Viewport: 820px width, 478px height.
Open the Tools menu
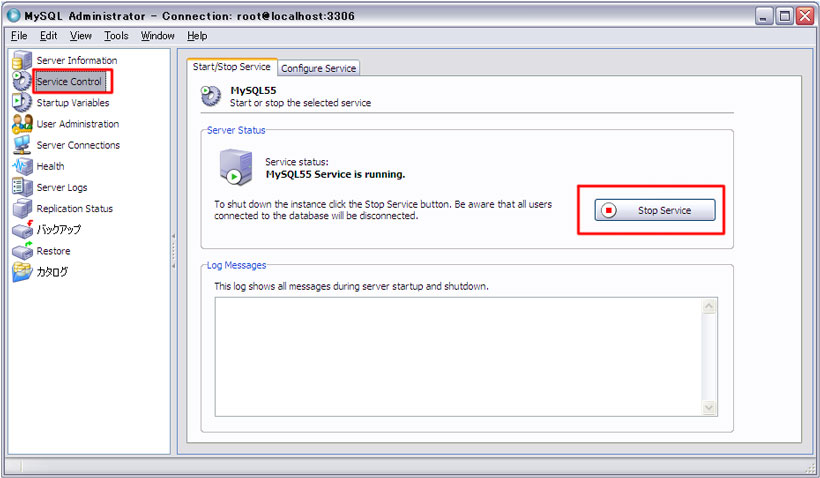coord(116,36)
